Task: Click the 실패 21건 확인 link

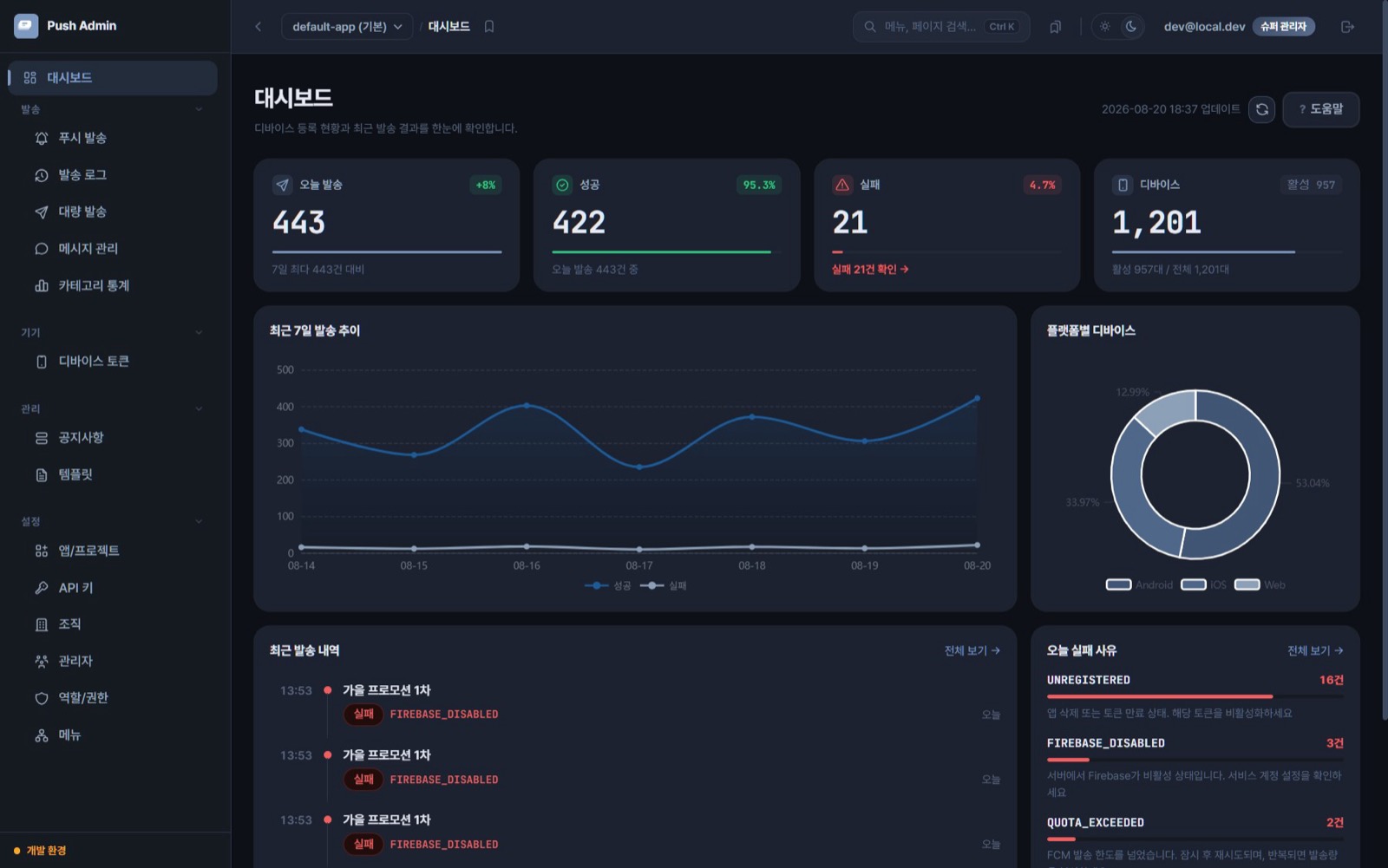Action: [x=870, y=270]
